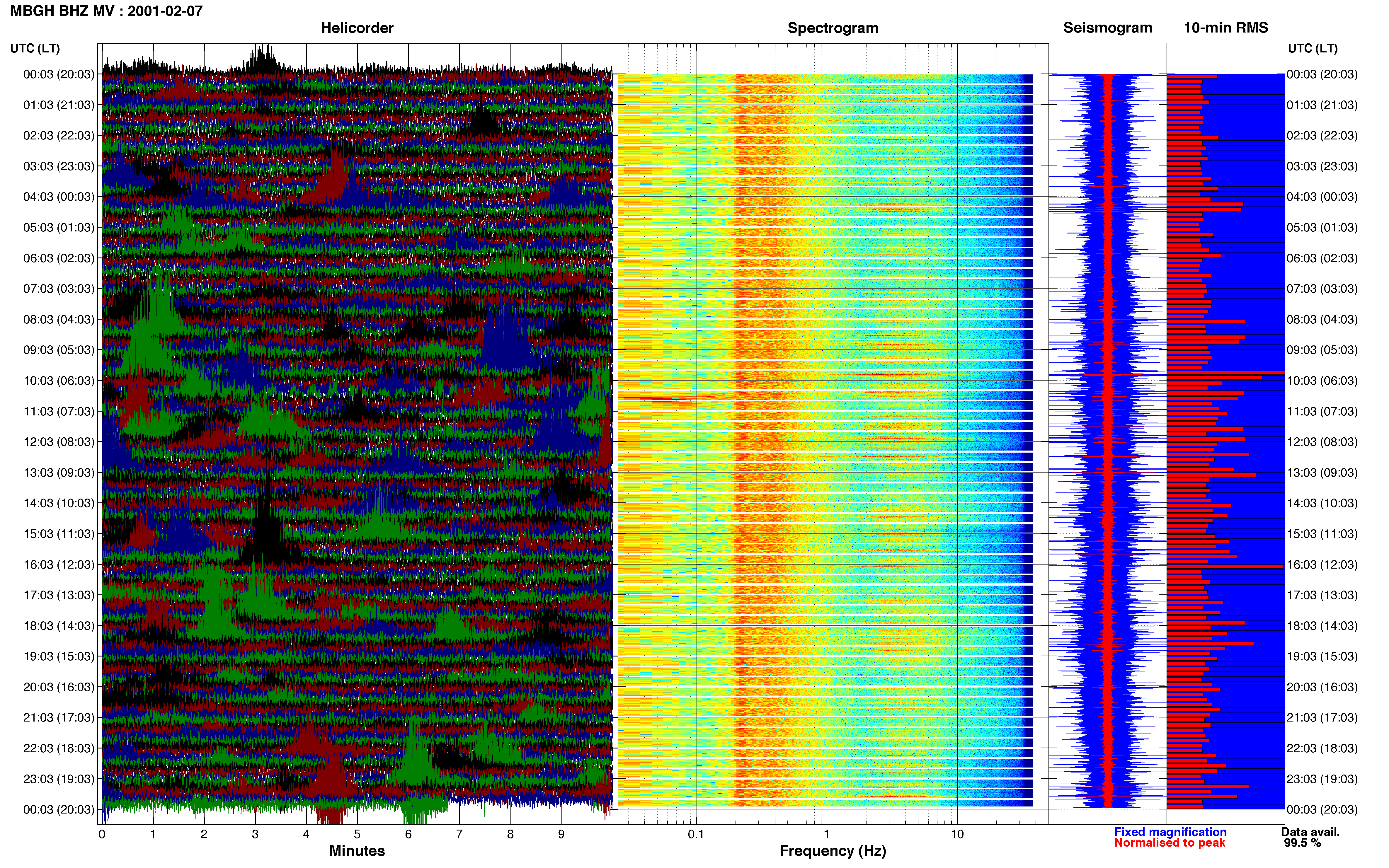This screenshot has width=1389, height=868.
Task: Click '01:03 (21:03)' on the left time axis
Action: click(59, 105)
